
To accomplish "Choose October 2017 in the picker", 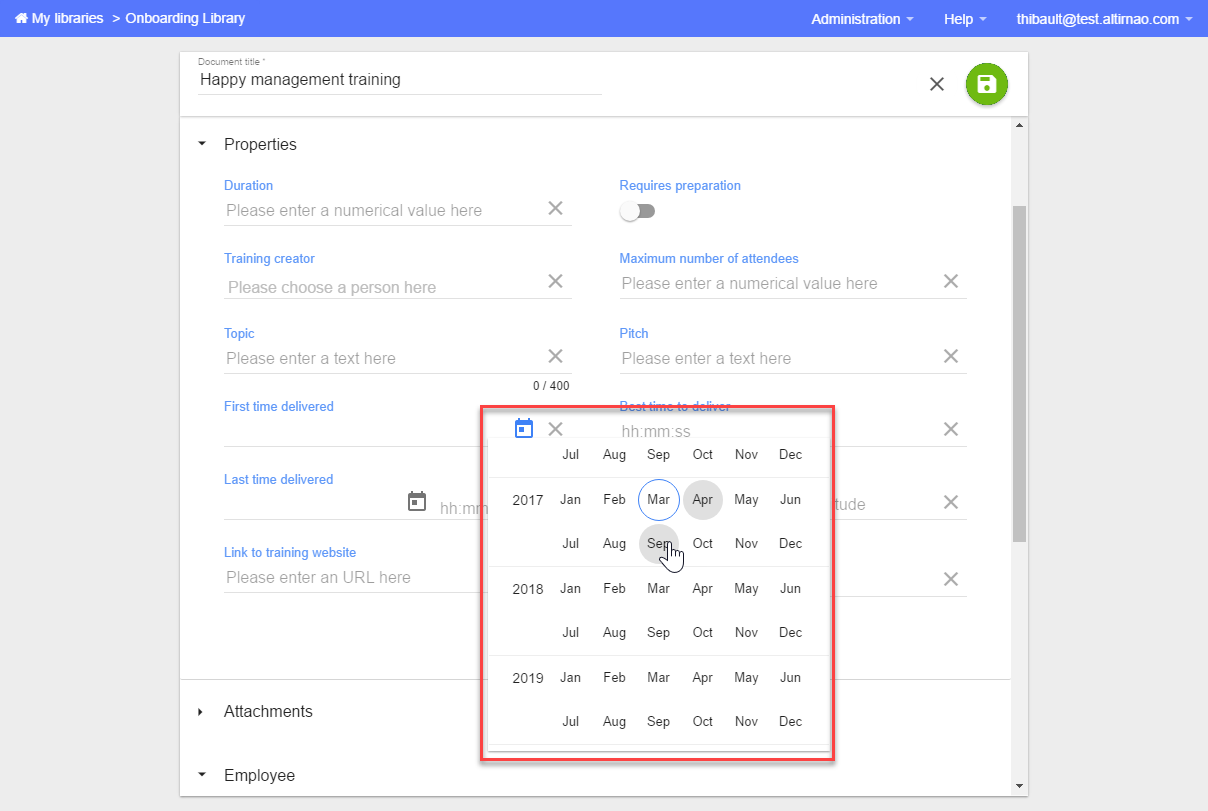I will coord(703,544).
